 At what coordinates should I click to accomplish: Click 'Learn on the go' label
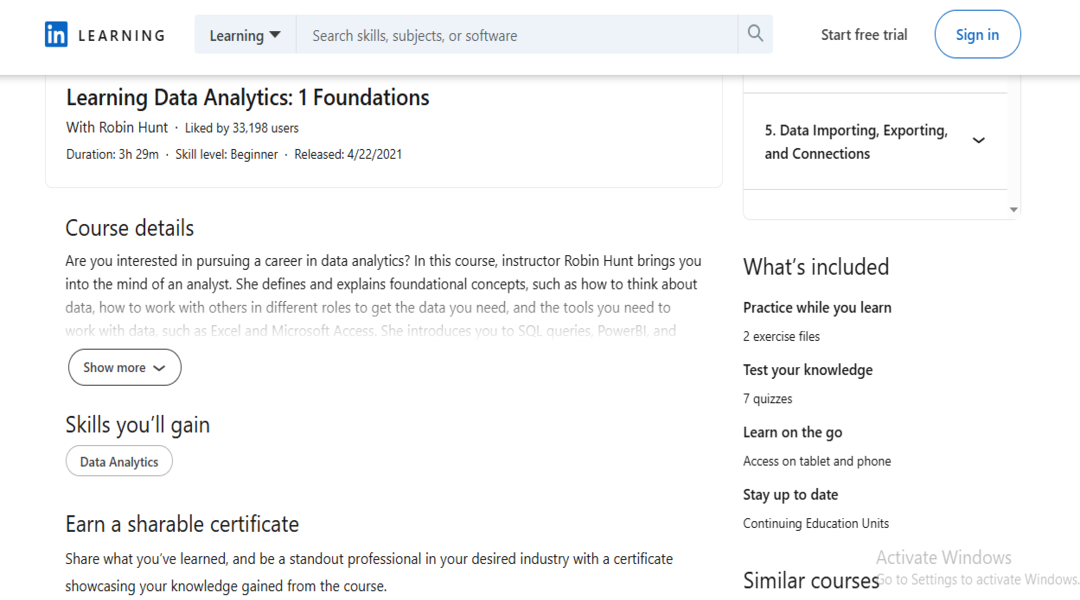pyautogui.click(x=792, y=433)
